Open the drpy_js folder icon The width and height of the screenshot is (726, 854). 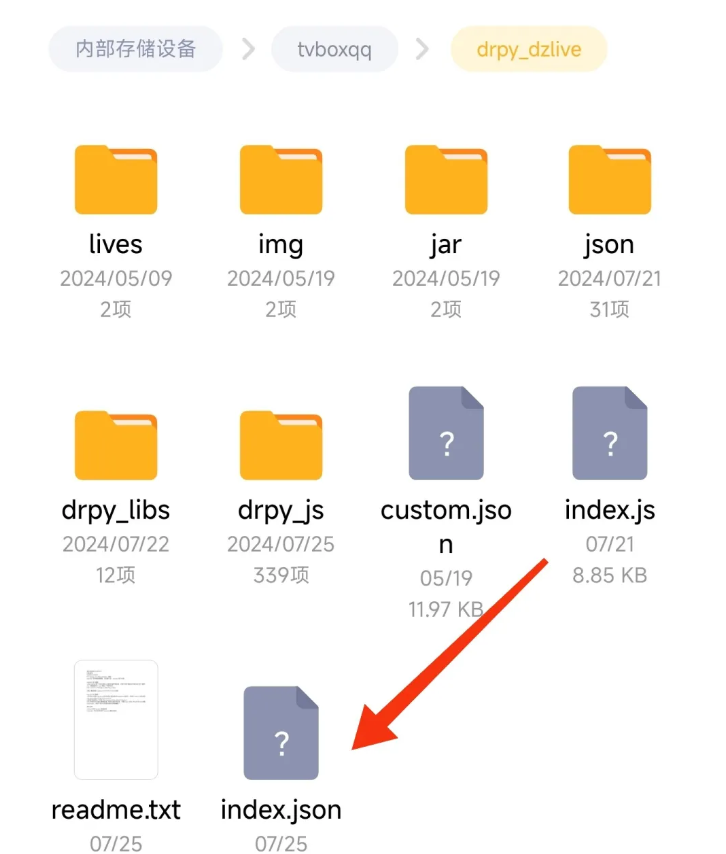281,446
